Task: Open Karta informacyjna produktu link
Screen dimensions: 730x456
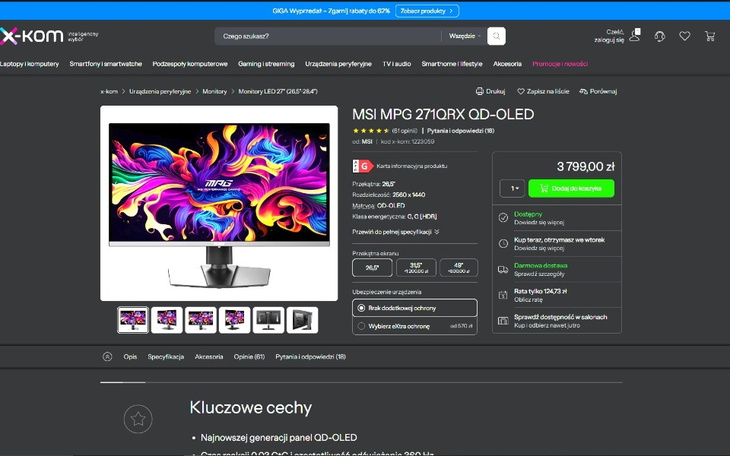Action: click(412, 166)
